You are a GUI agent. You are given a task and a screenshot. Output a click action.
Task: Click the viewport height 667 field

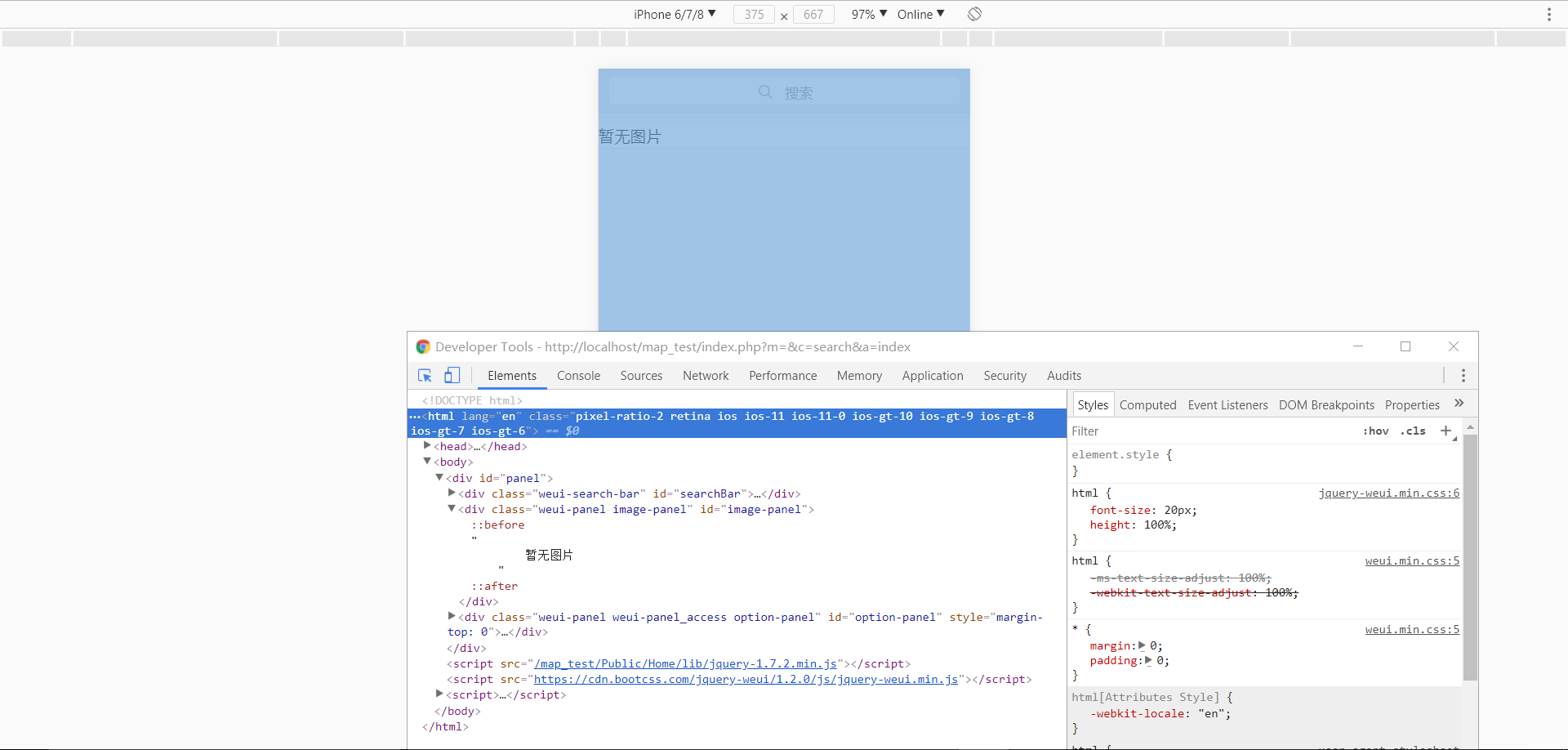pos(813,14)
